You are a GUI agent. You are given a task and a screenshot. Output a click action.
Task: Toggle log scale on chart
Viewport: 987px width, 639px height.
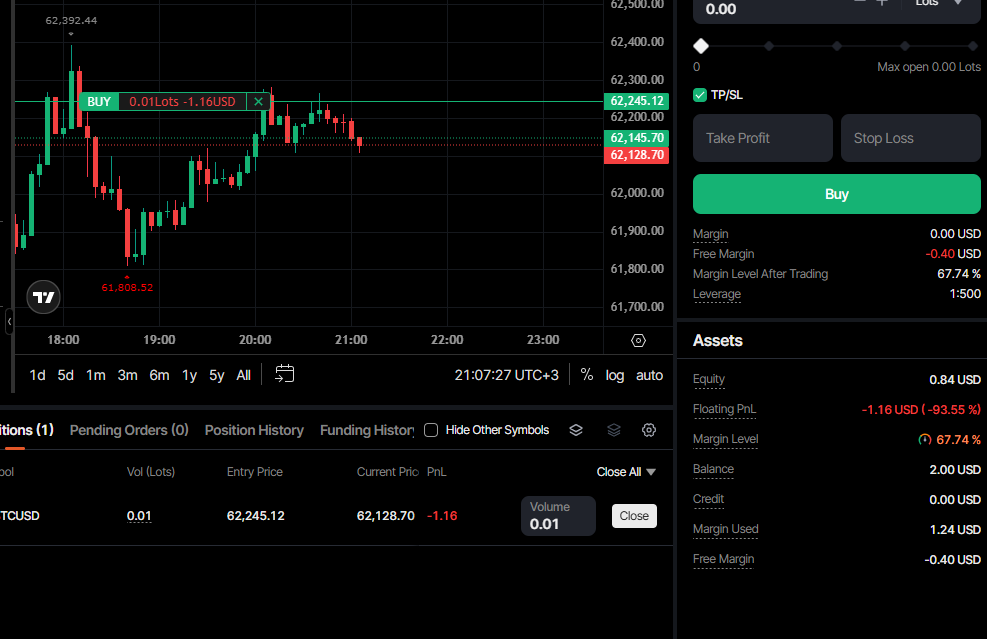615,375
